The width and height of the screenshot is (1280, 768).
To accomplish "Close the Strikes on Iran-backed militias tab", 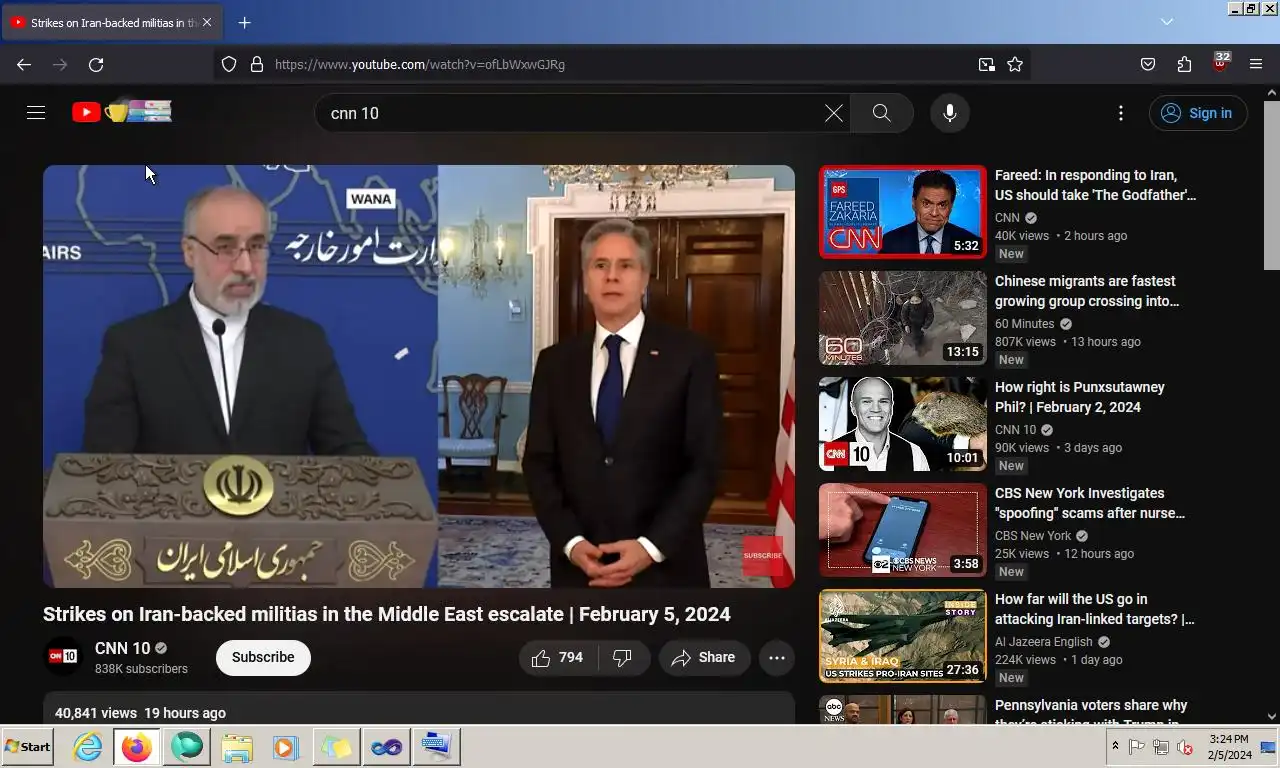I will tap(206, 22).
